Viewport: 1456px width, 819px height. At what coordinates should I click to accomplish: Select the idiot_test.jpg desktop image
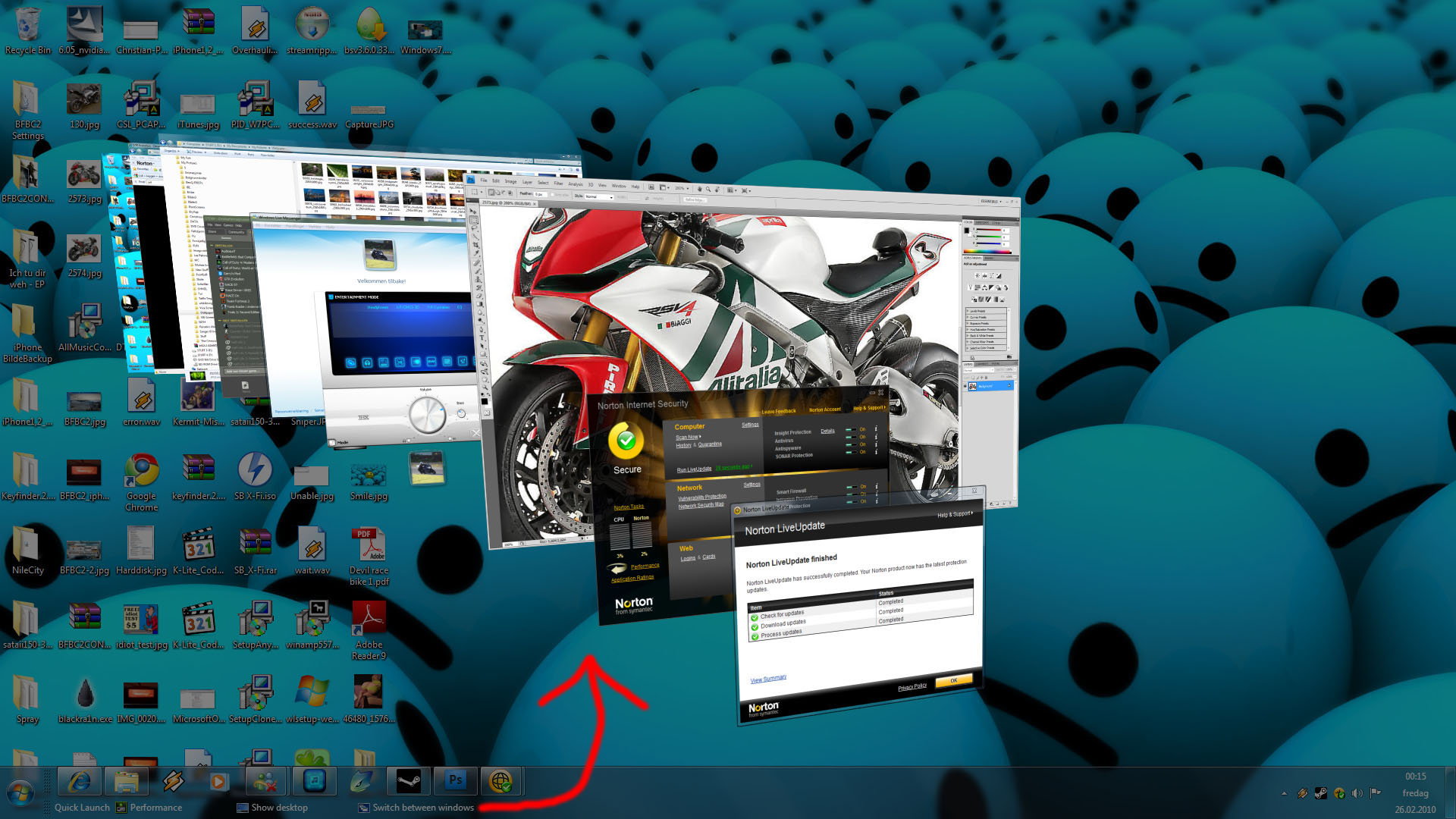[x=142, y=626]
